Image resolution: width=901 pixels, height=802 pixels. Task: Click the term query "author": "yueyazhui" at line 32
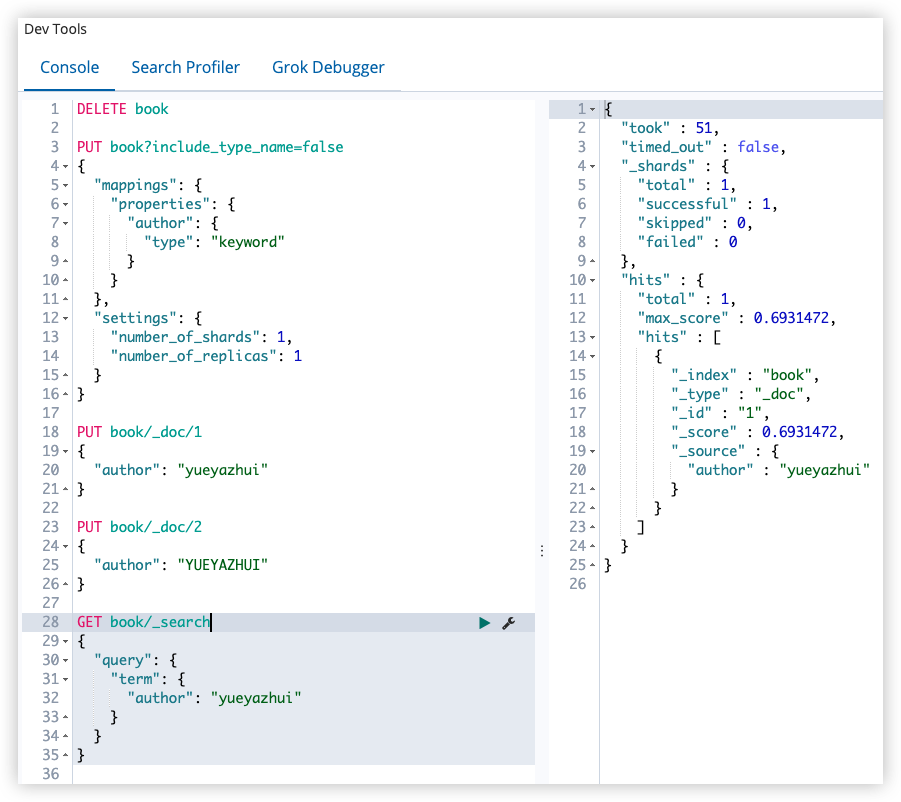[x=214, y=698]
